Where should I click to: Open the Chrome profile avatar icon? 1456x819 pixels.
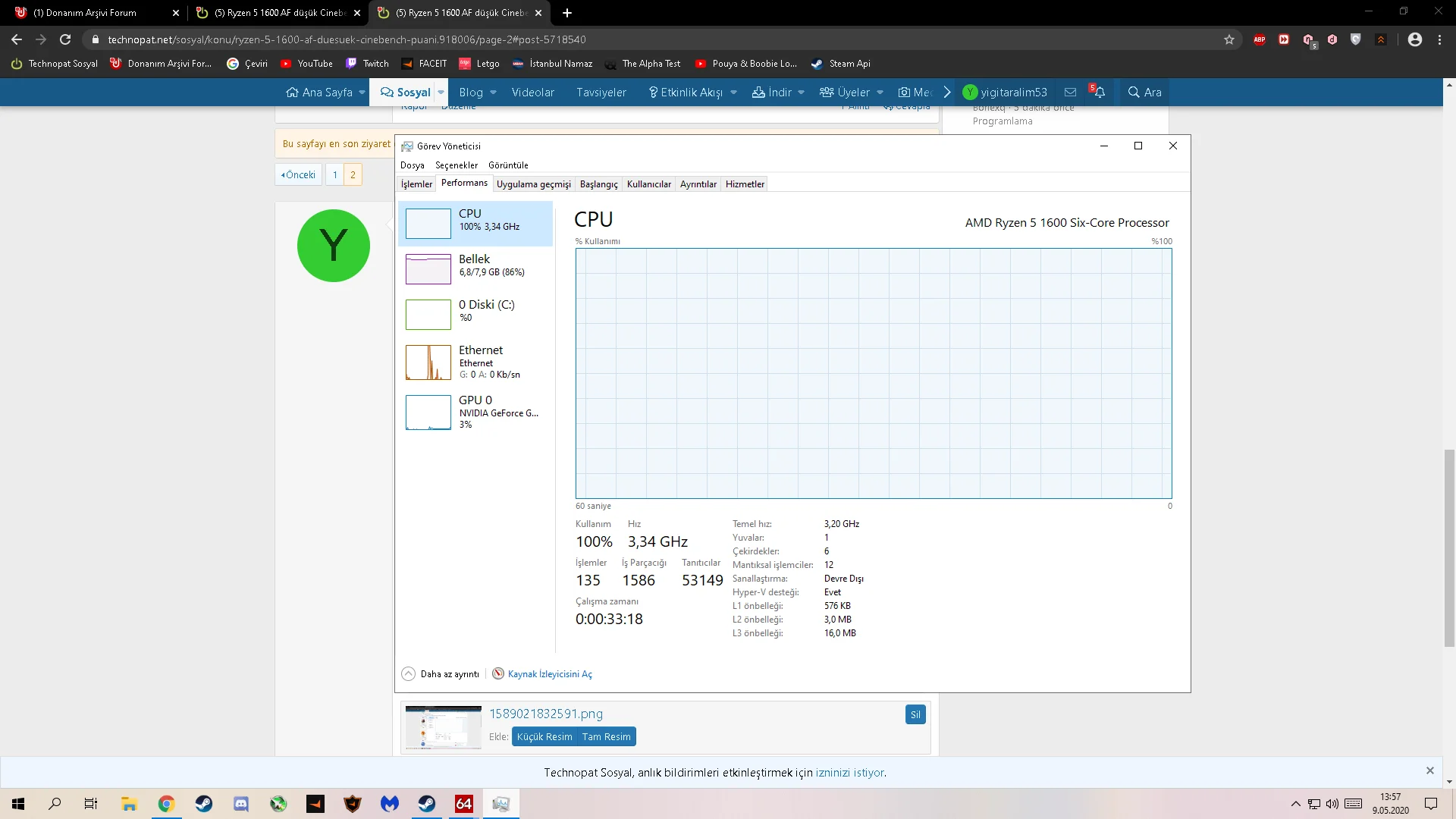[1414, 39]
